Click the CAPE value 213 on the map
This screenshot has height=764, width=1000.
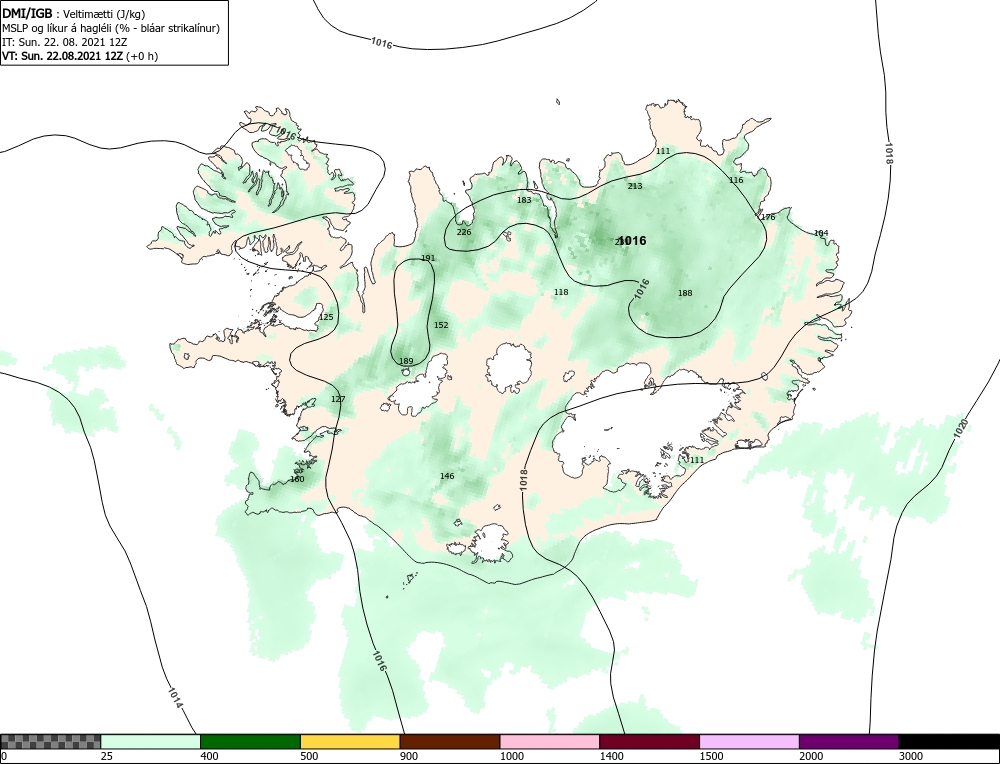635,186
